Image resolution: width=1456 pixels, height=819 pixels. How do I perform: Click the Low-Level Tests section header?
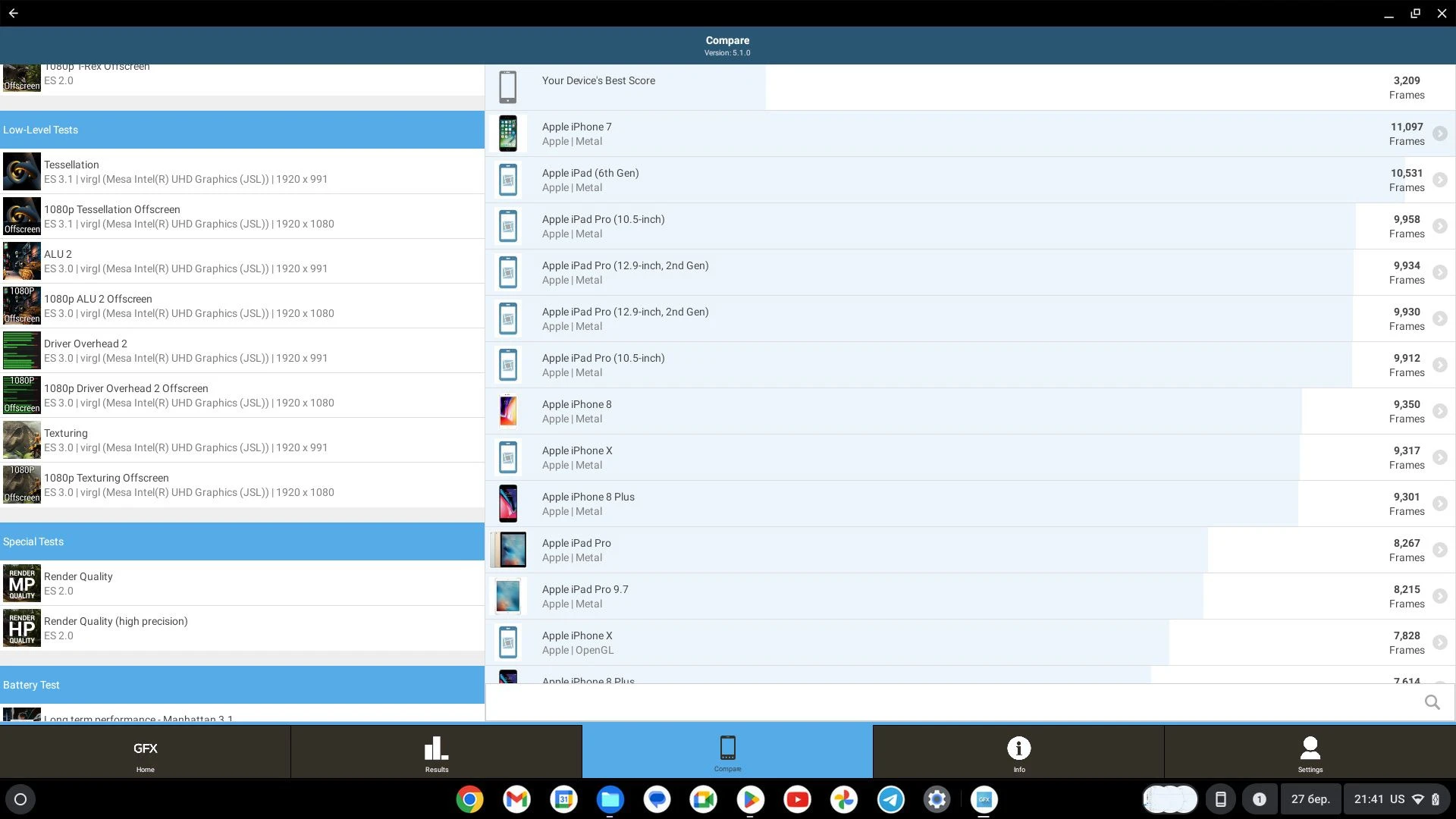pyautogui.click(x=243, y=130)
